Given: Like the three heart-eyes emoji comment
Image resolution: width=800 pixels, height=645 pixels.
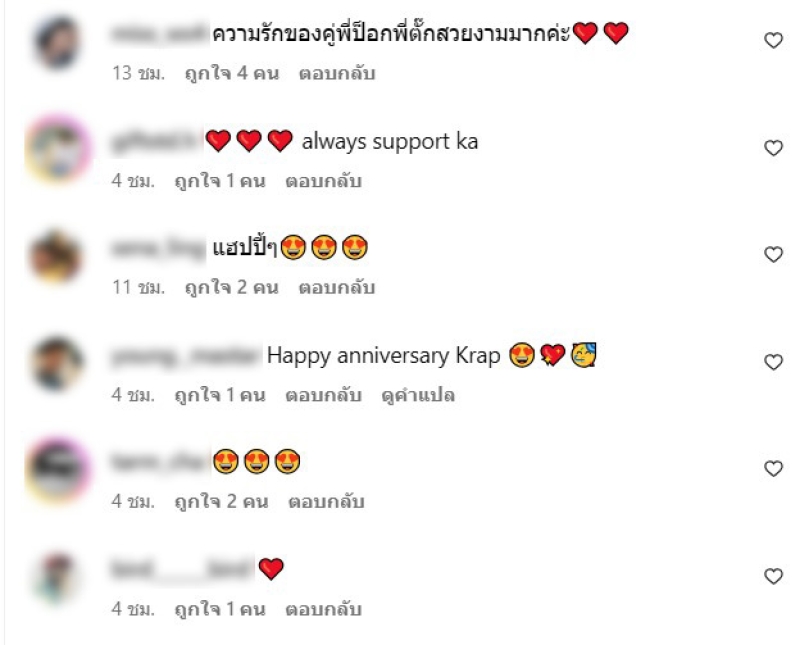Looking at the screenshot, I should [773, 468].
